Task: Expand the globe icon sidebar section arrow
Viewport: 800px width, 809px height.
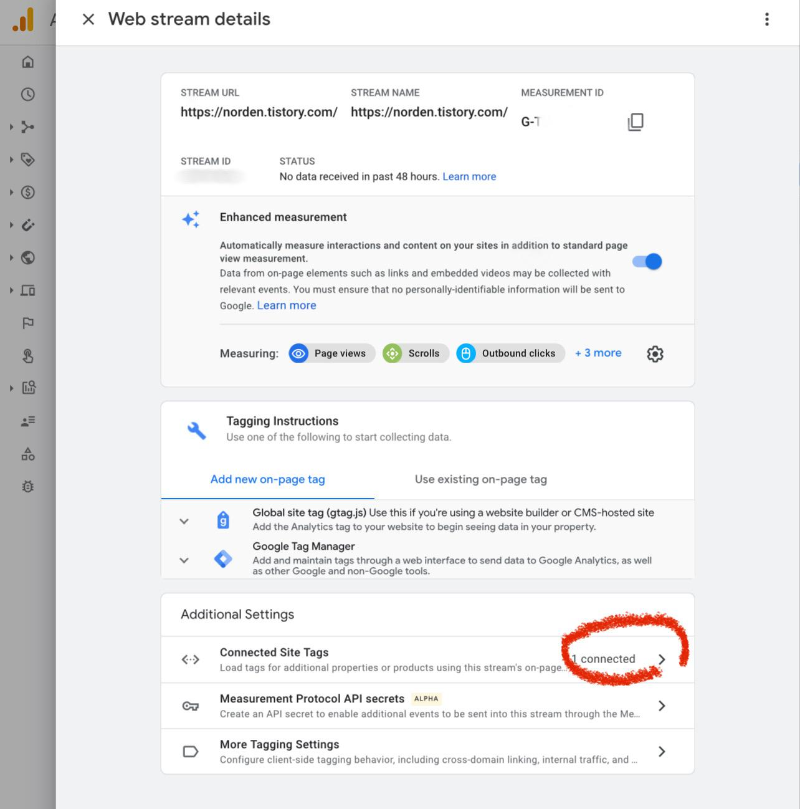Action: [11, 257]
